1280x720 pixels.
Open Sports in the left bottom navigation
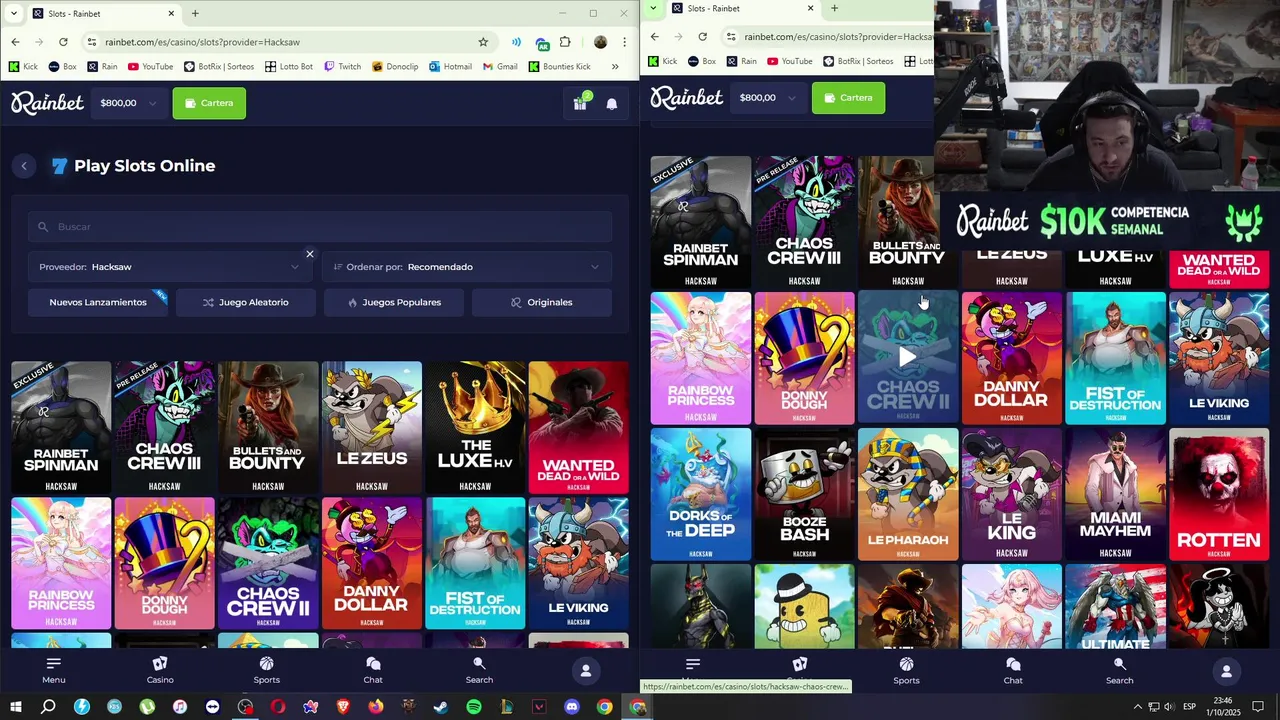coord(267,670)
